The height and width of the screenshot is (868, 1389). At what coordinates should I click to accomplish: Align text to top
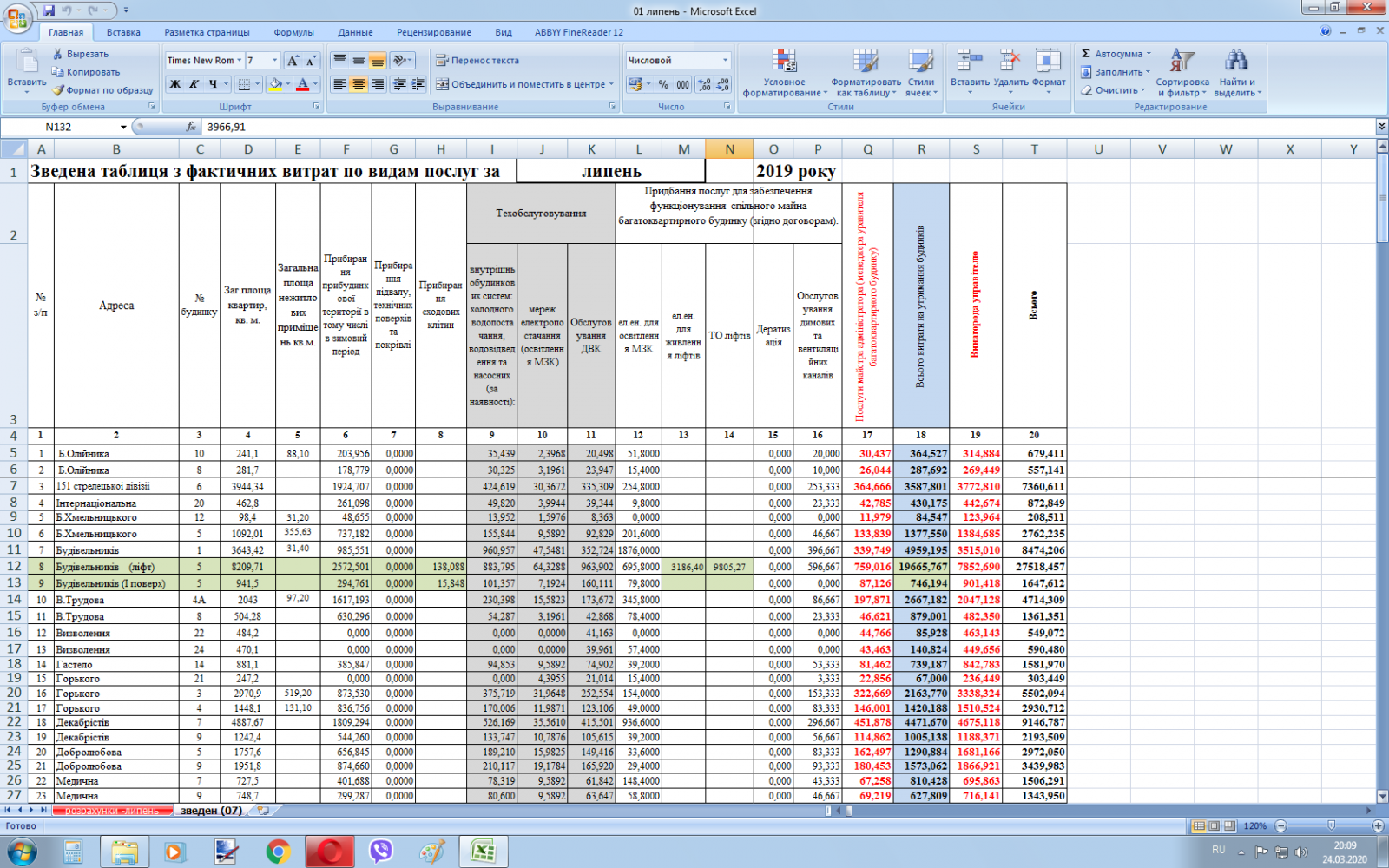(x=339, y=61)
